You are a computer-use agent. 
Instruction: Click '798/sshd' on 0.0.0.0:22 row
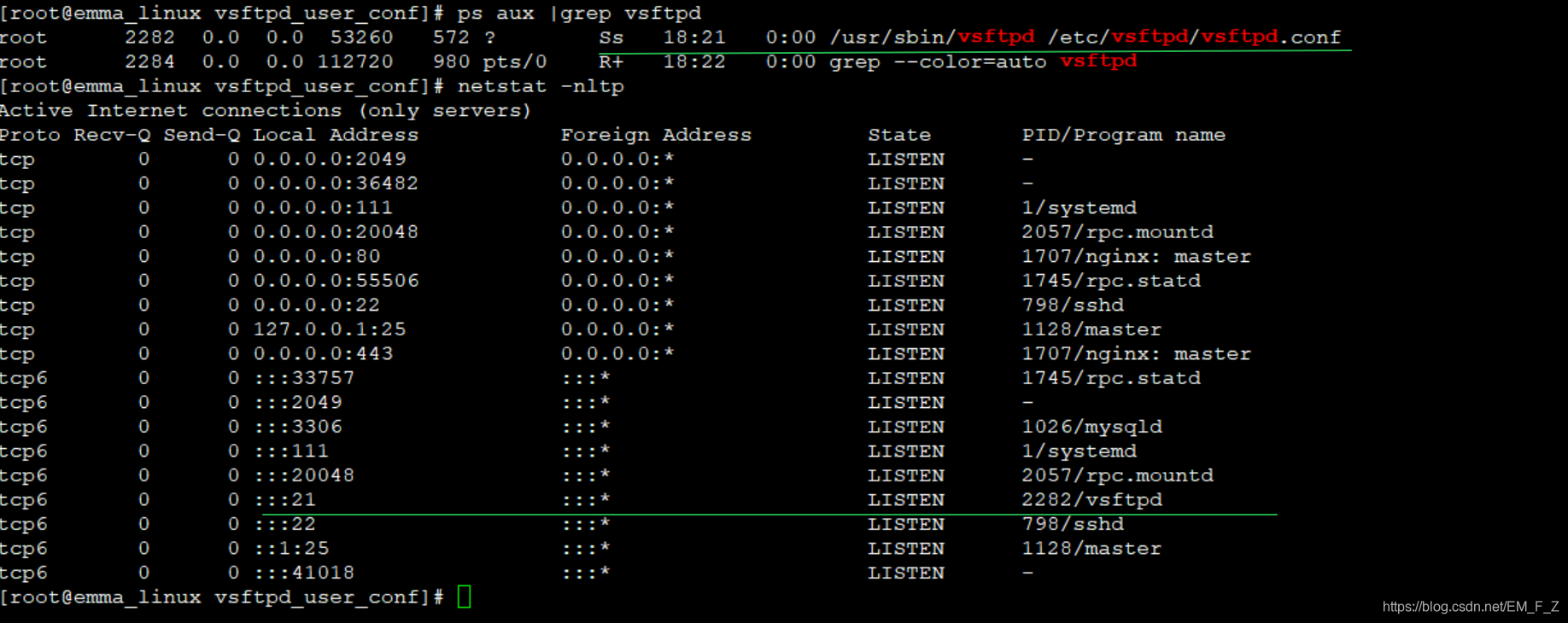pyautogui.click(x=1073, y=306)
